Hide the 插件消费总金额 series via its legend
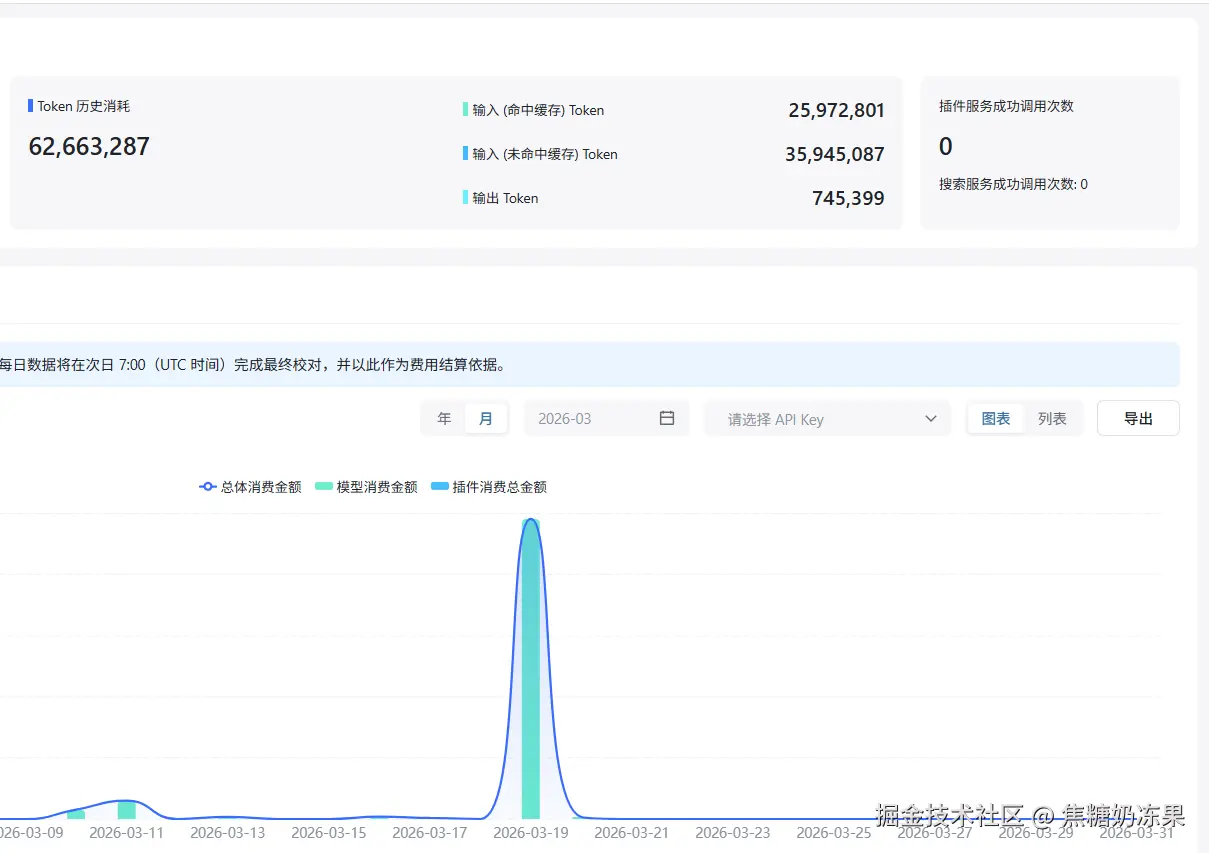The height and width of the screenshot is (853, 1209). 501,486
